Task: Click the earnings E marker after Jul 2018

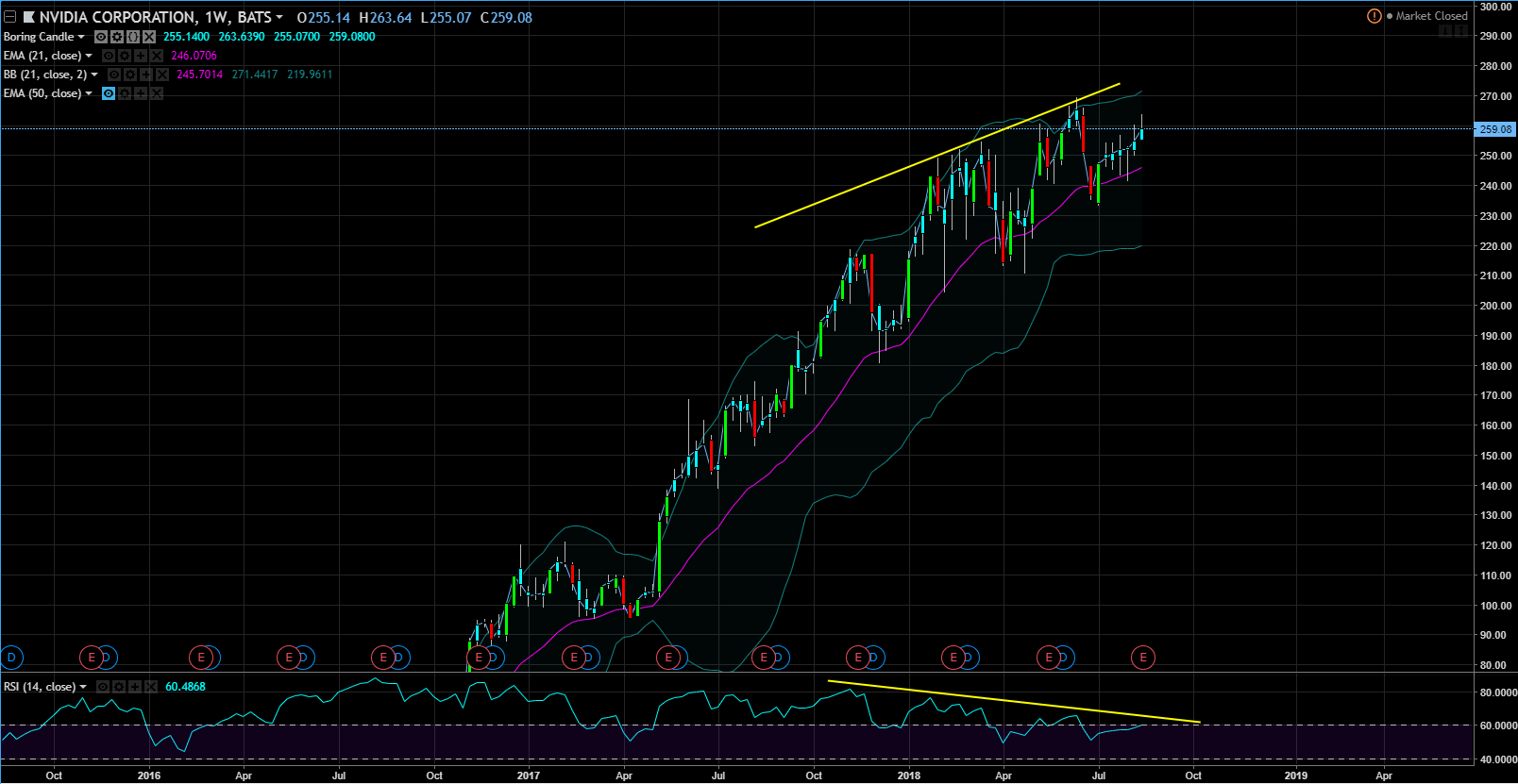Action: point(1143,658)
